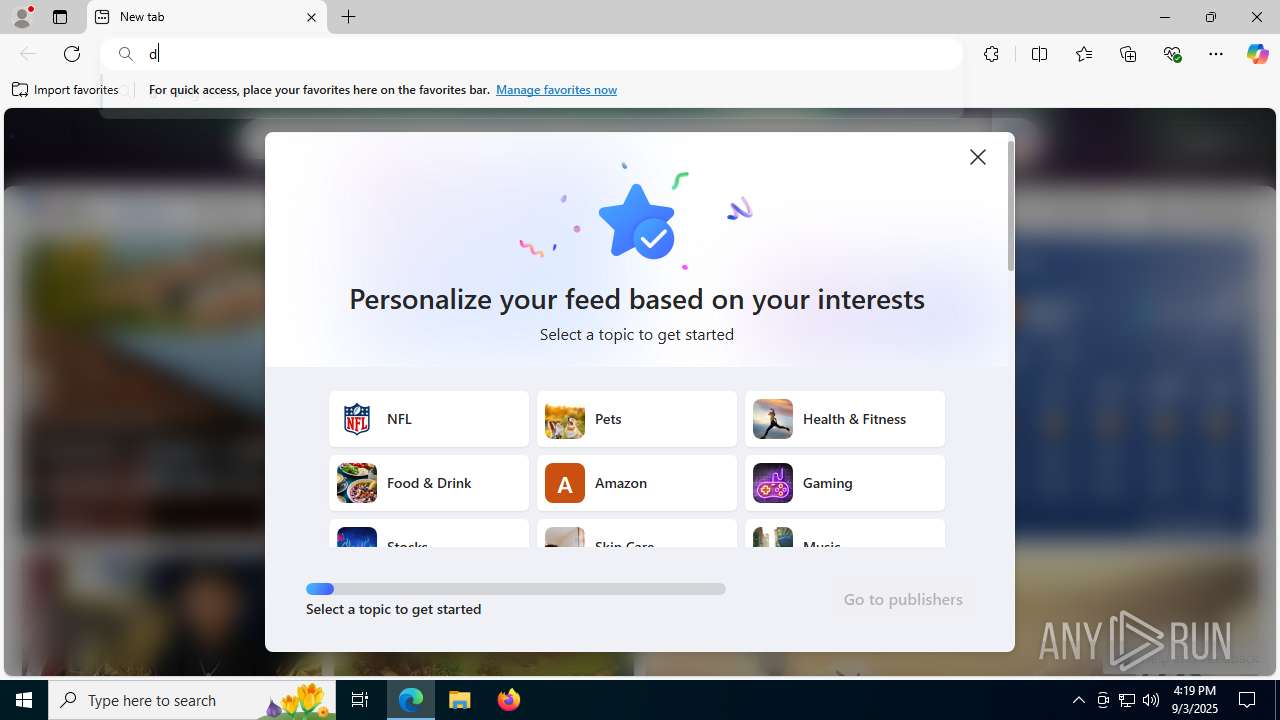Click the Go to publishers button
The width and height of the screenshot is (1280, 720).
[x=903, y=600]
